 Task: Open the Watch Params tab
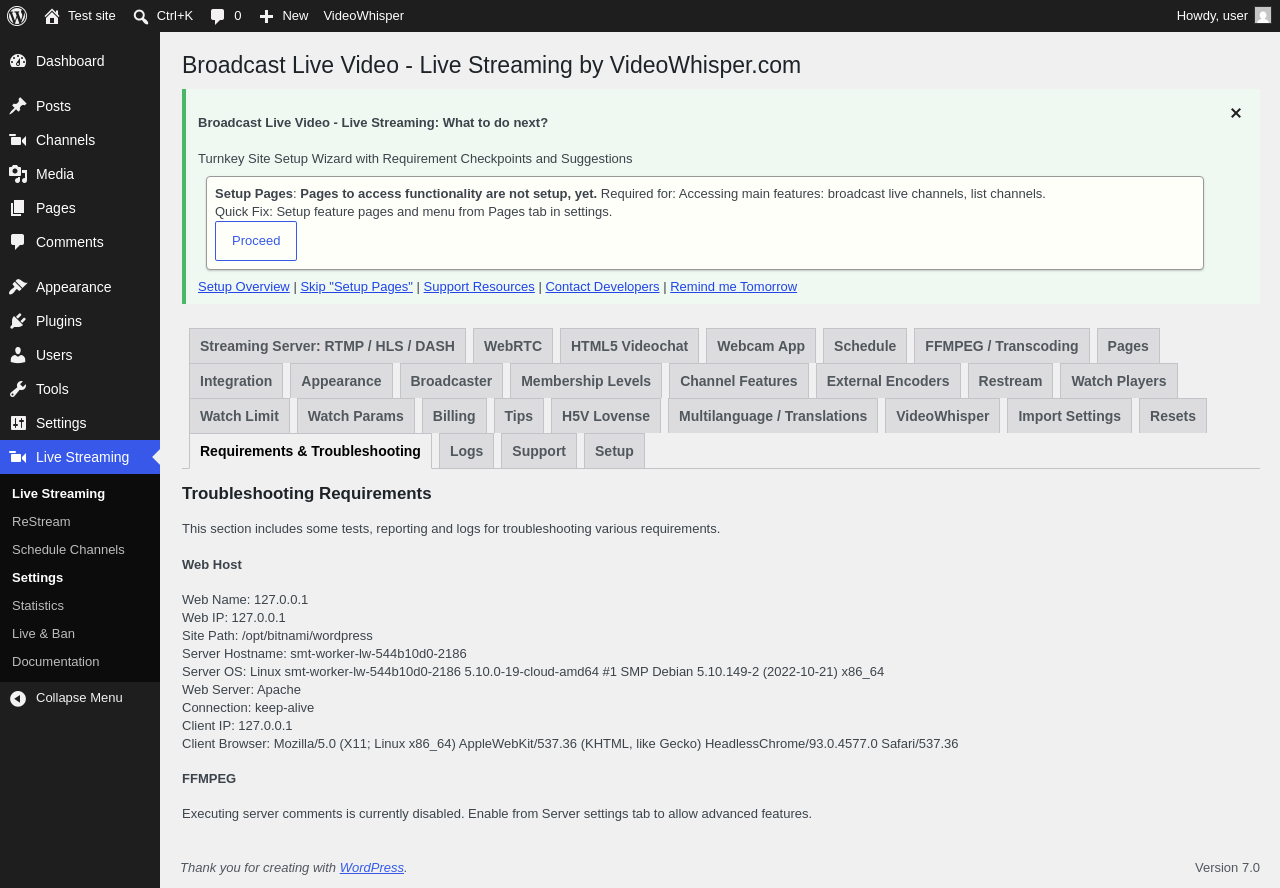point(356,416)
